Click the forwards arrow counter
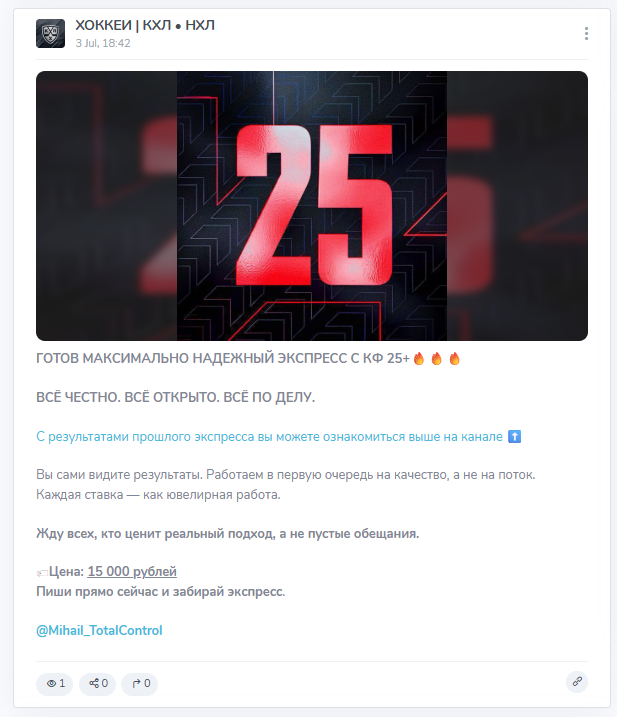Screen dimensions: 617x717 point(139,684)
